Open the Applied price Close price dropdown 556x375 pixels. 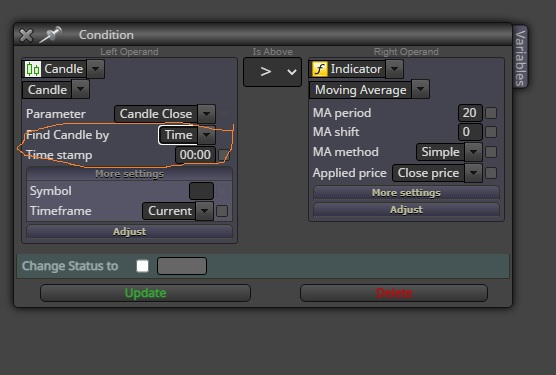(473, 173)
